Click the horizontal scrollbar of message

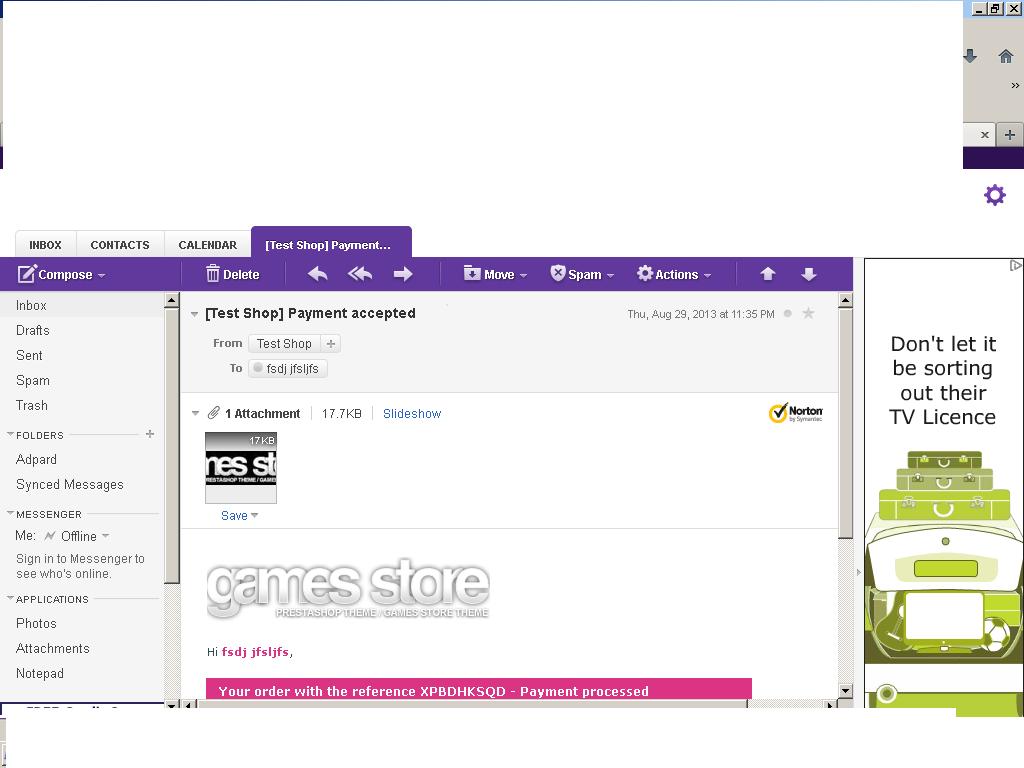[473, 705]
